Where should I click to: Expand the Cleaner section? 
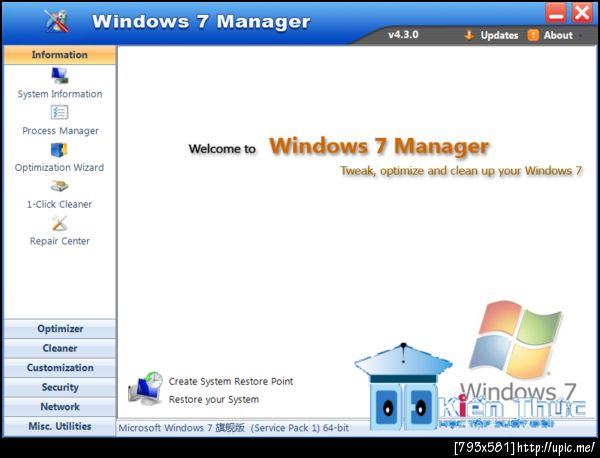coord(60,348)
